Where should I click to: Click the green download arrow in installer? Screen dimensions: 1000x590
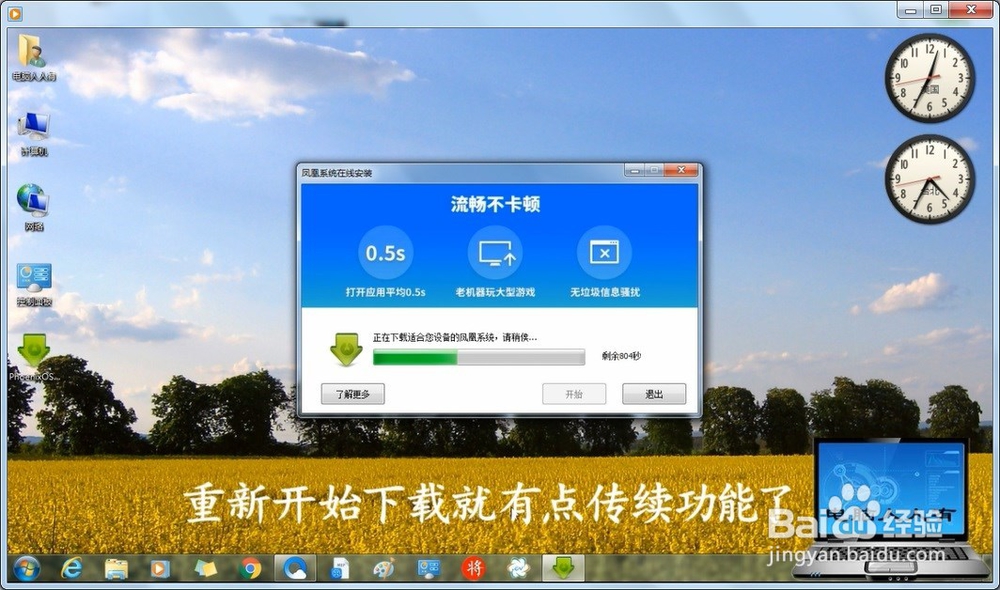click(x=346, y=349)
